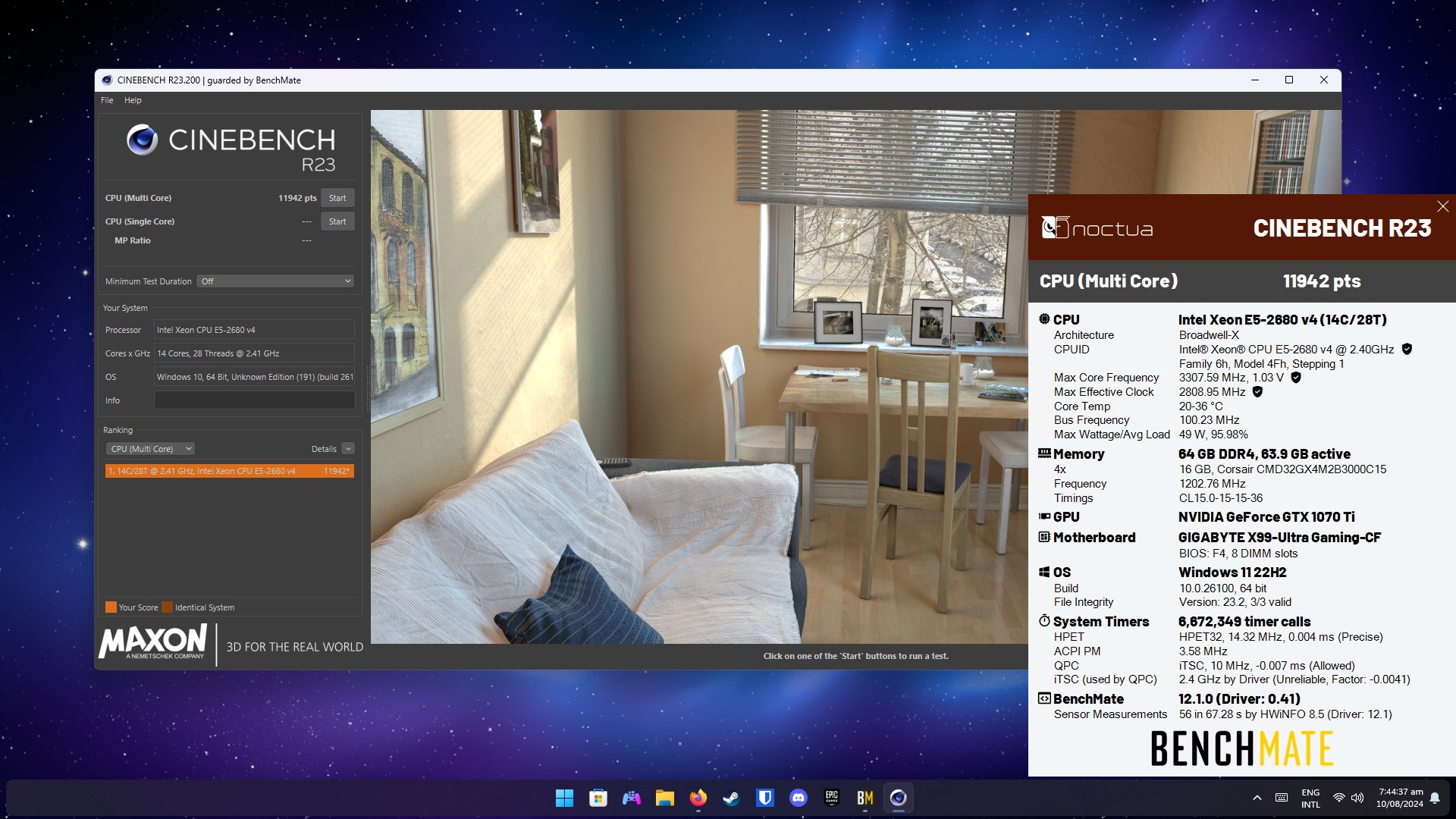The image size is (1456, 819).
Task: Open Bitwarden from taskbar
Action: [x=765, y=798]
